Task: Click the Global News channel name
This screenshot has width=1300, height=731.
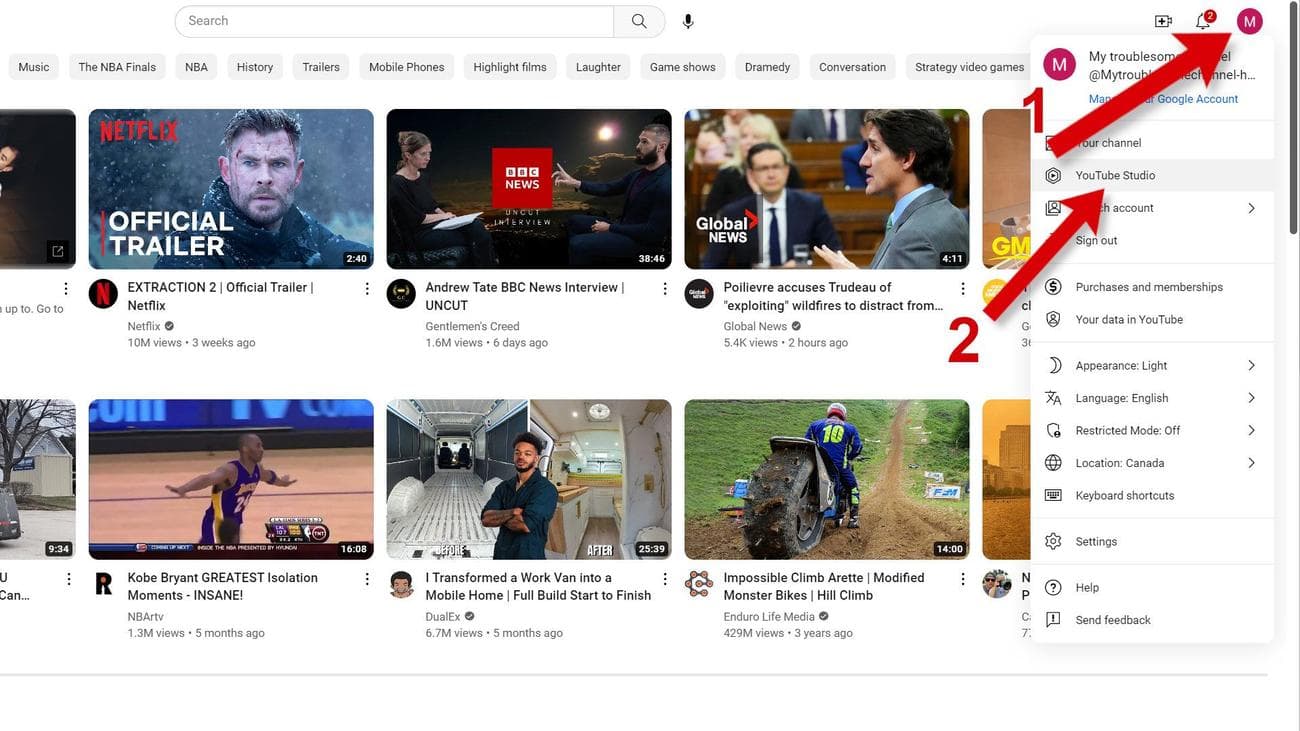Action: tap(755, 327)
